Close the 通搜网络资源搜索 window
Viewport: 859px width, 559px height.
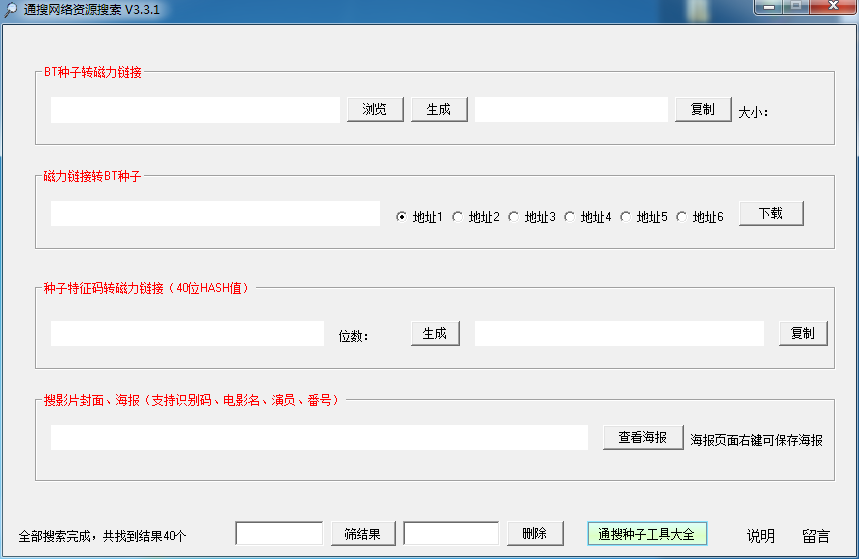(x=833, y=7)
